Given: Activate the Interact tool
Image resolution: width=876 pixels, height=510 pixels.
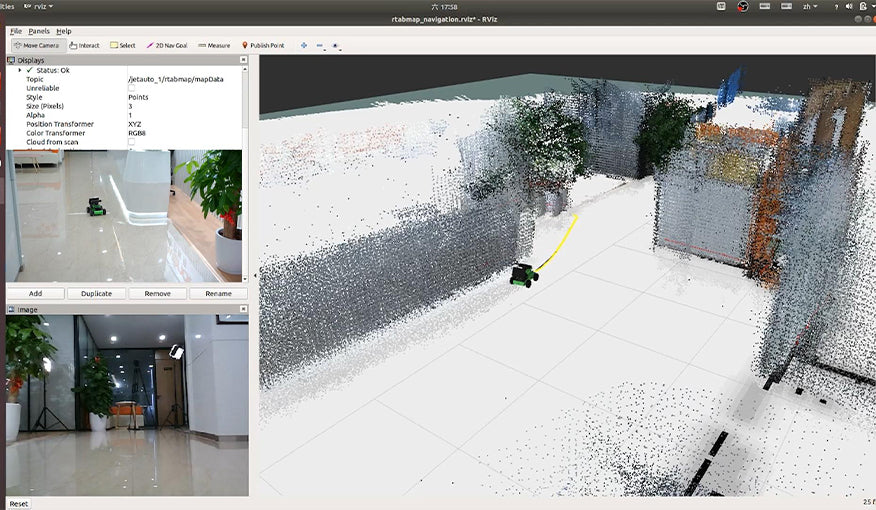Looking at the screenshot, I should click(x=85, y=45).
